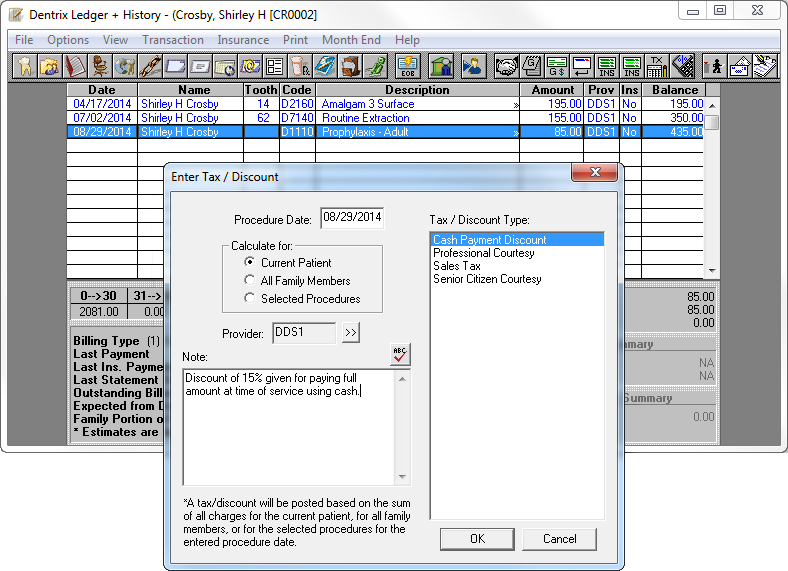Click the globe with people icon
Image resolution: width=788 pixels, height=571 pixels.
pyautogui.click(x=125, y=66)
